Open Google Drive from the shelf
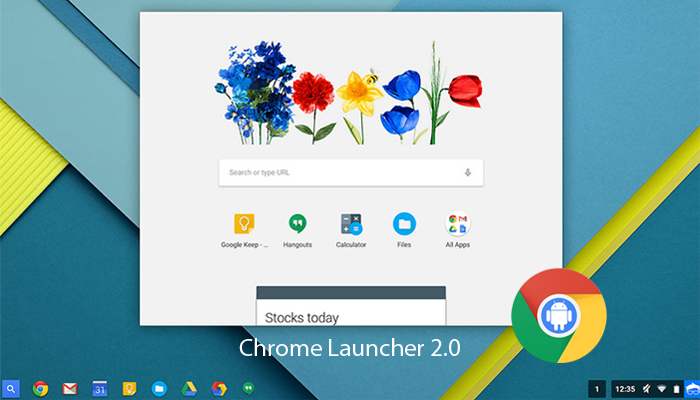 (x=189, y=388)
